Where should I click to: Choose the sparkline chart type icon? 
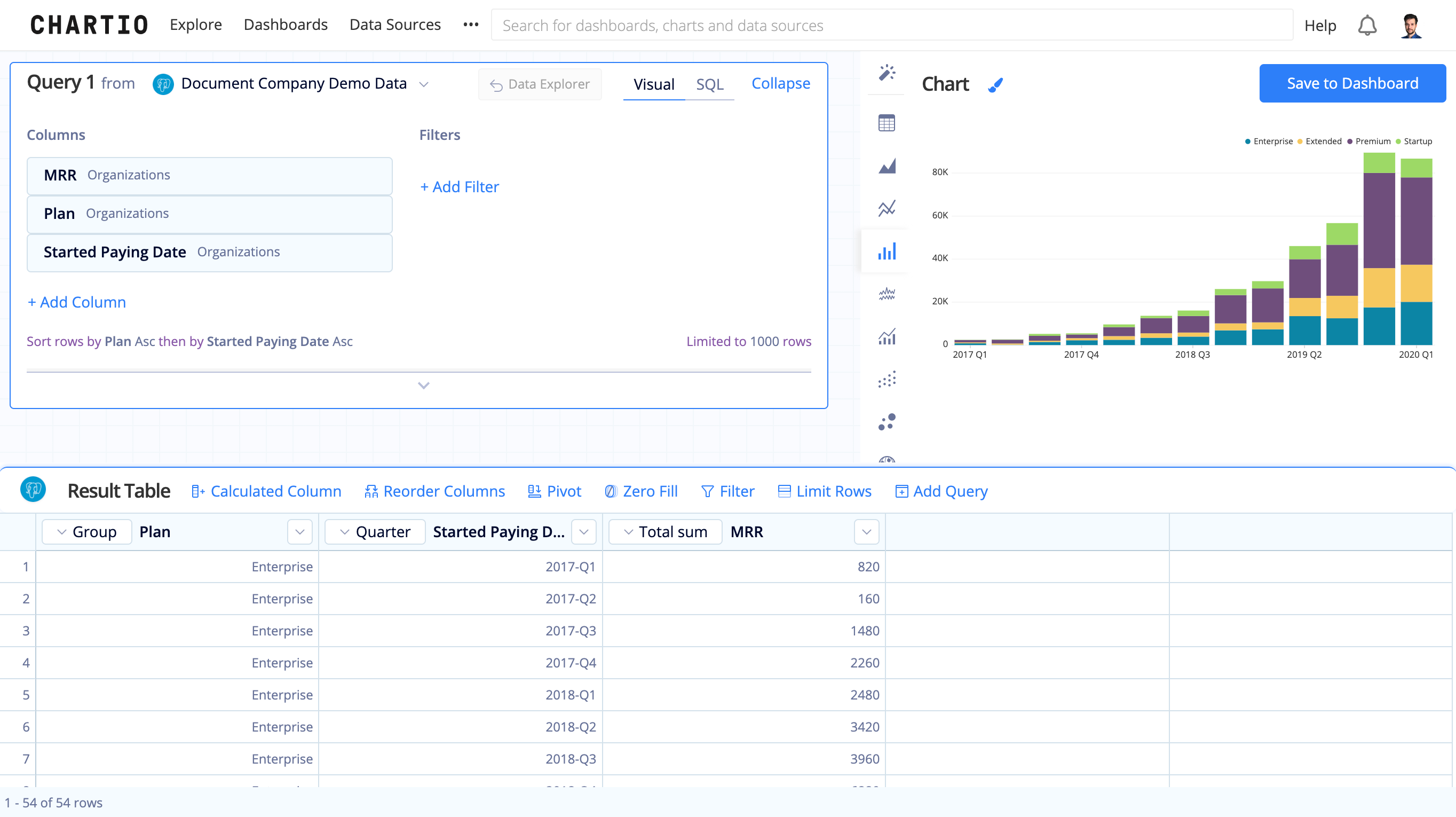pyautogui.click(x=887, y=294)
